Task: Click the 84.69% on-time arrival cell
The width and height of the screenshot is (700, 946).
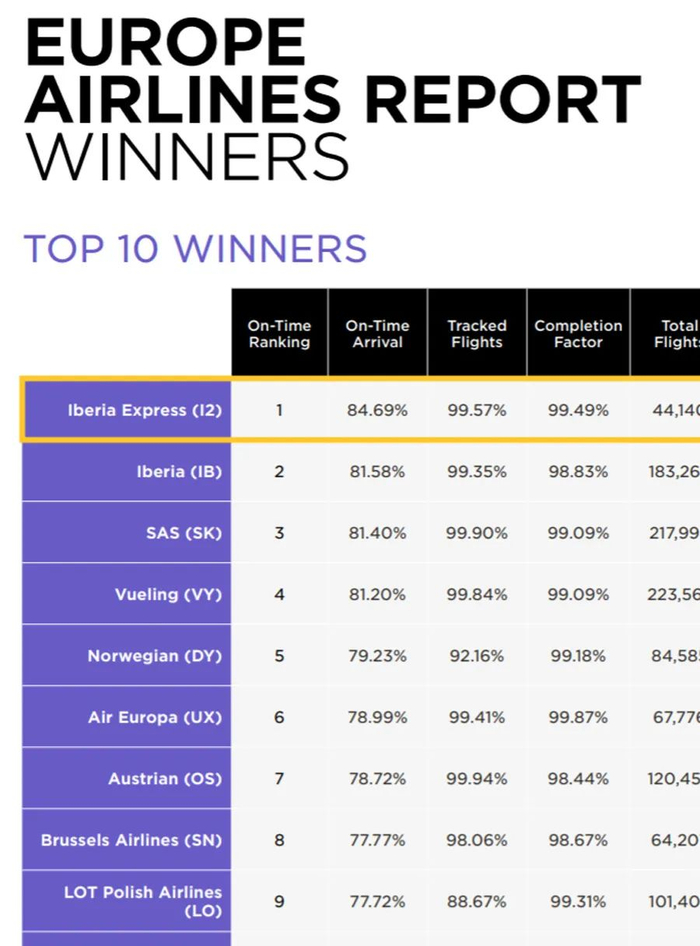Action: 377,410
